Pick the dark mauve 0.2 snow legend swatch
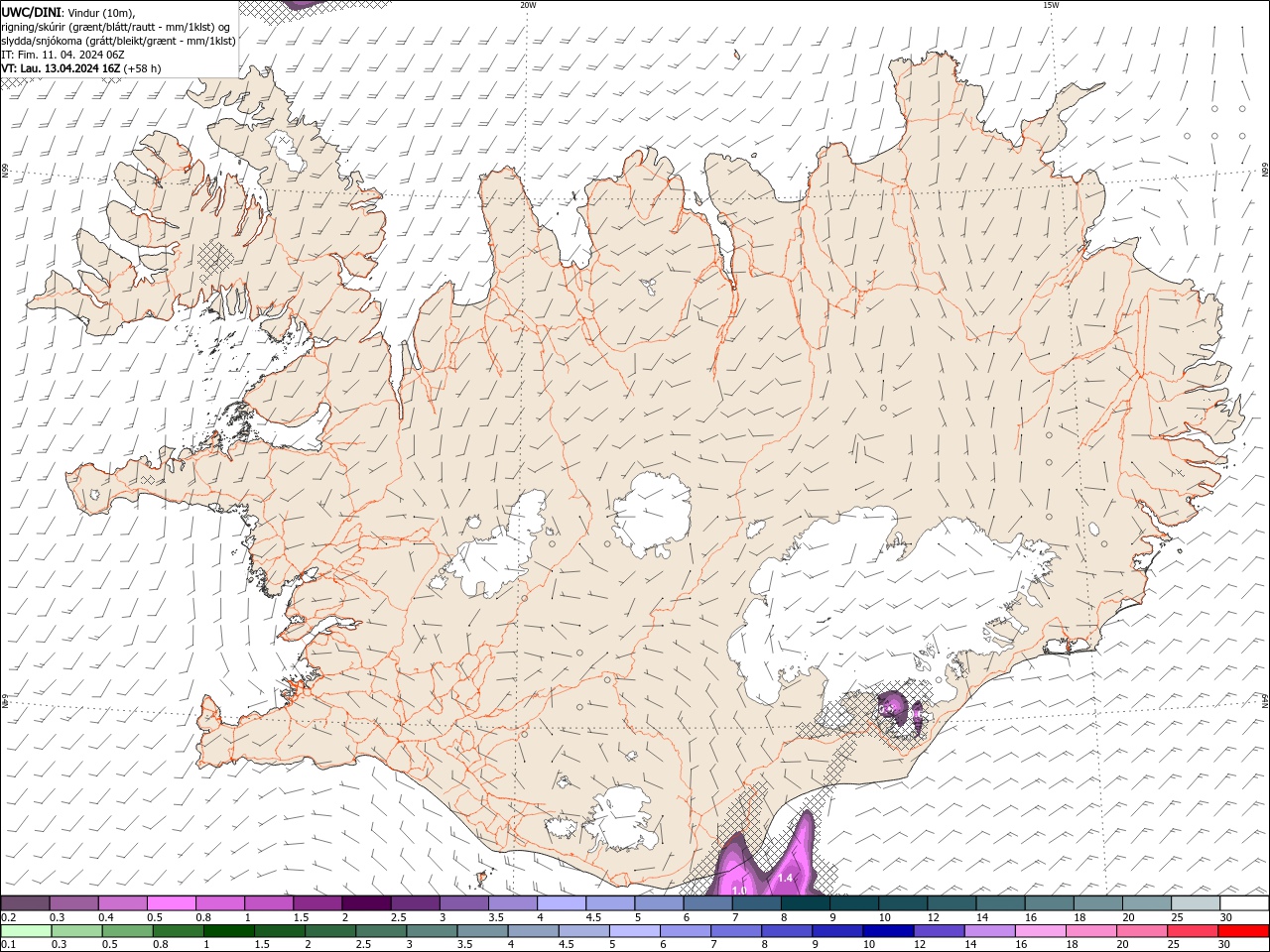This screenshot has width=1270, height=952. 25,902
